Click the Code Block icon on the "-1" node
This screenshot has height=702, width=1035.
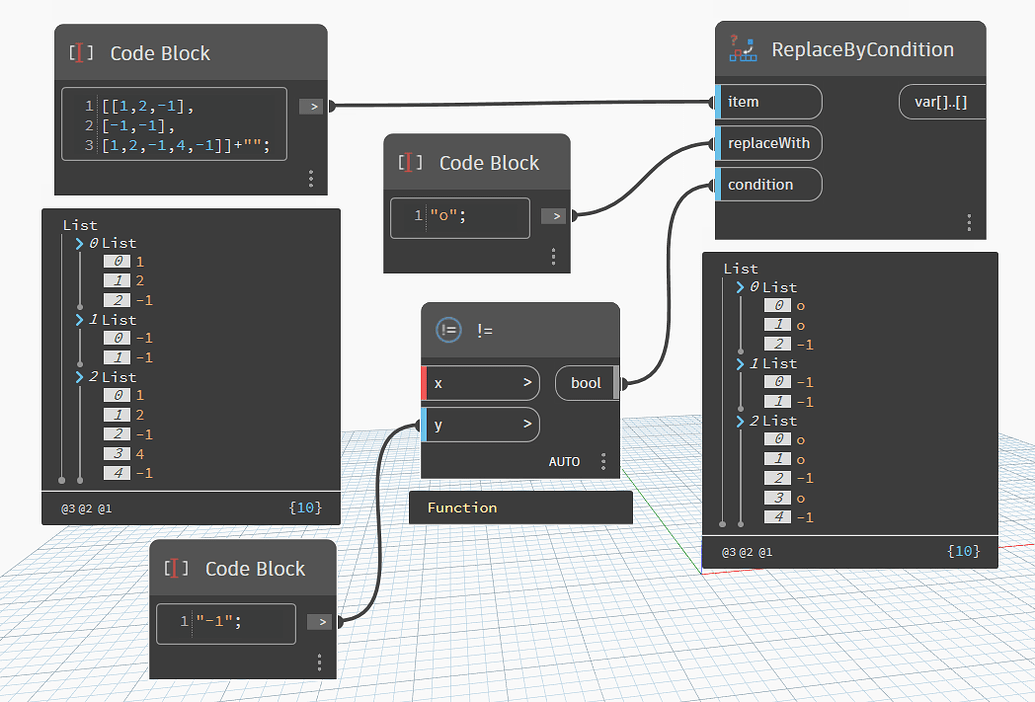click(x=176, y=568)
